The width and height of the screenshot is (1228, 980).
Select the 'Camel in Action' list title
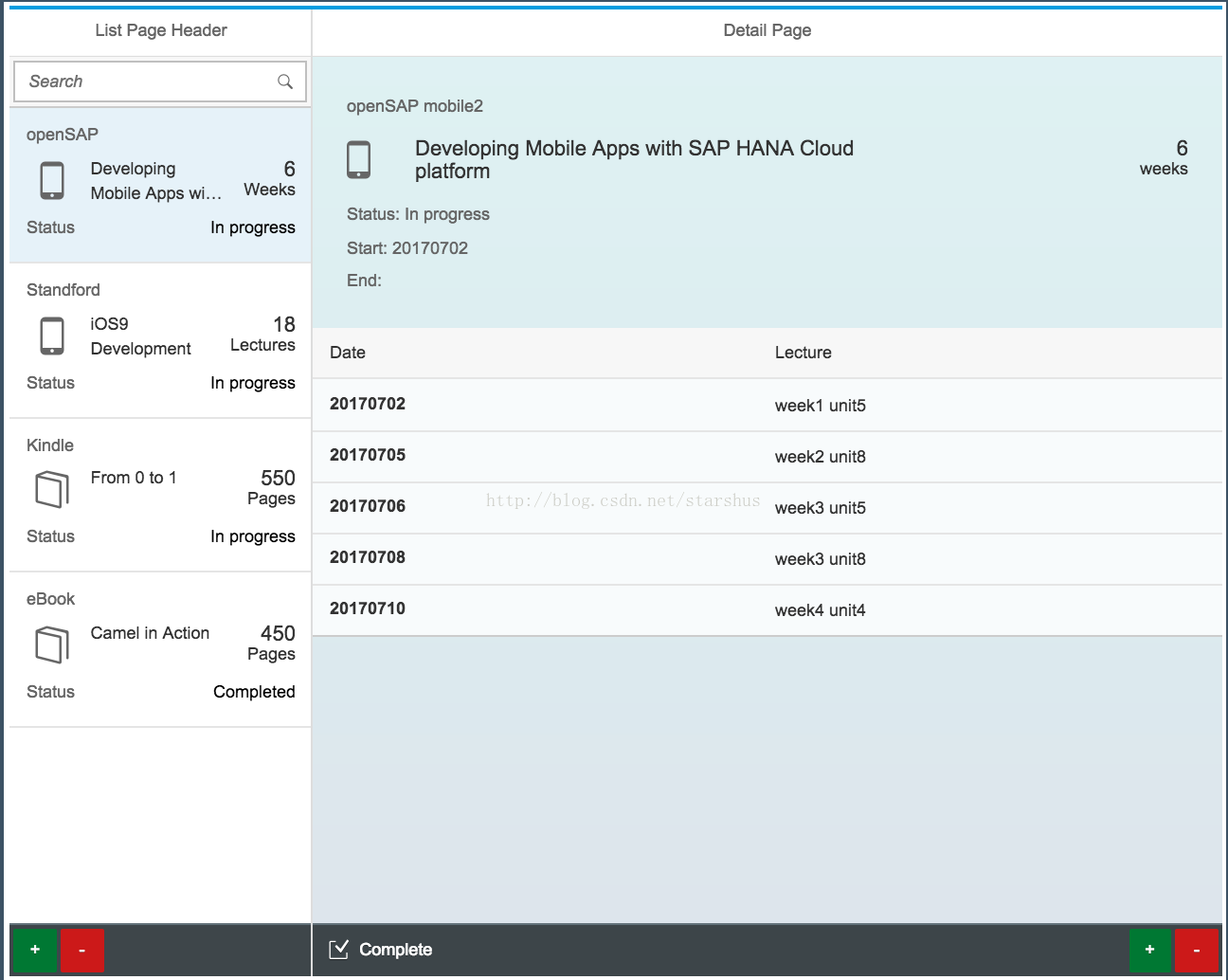150,633
